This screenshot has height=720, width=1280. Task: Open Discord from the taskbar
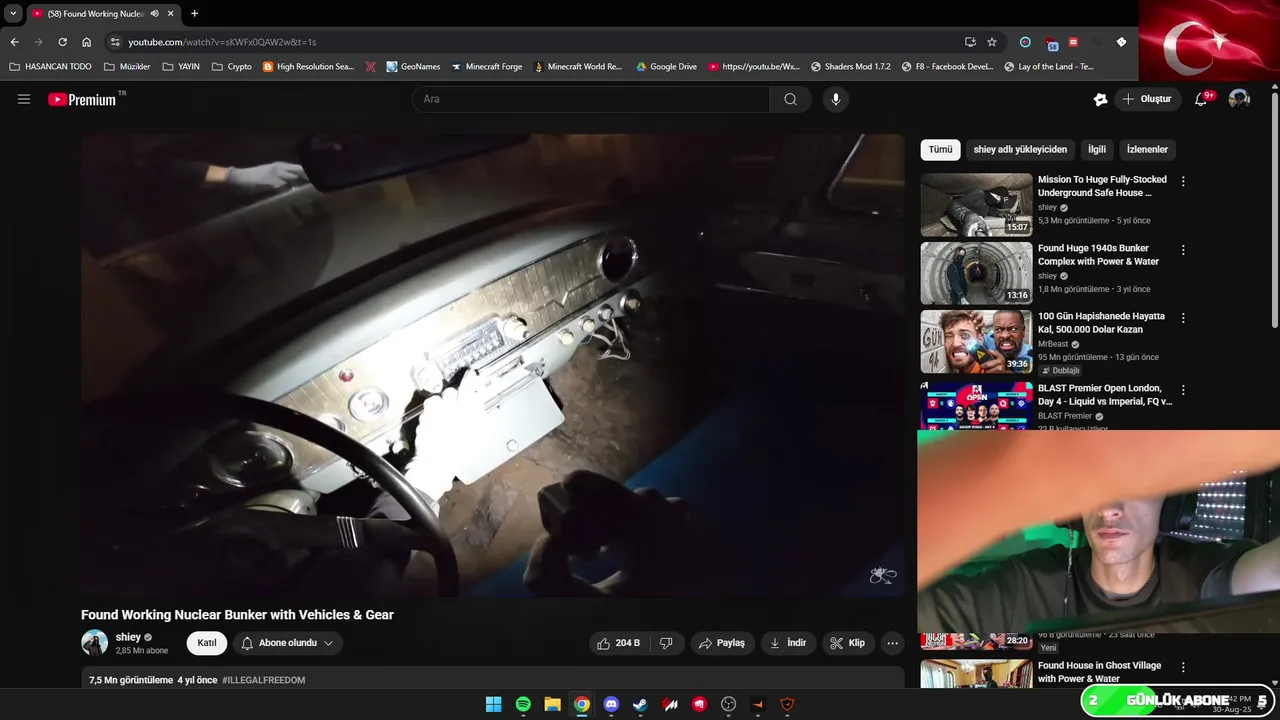[611, 704]
